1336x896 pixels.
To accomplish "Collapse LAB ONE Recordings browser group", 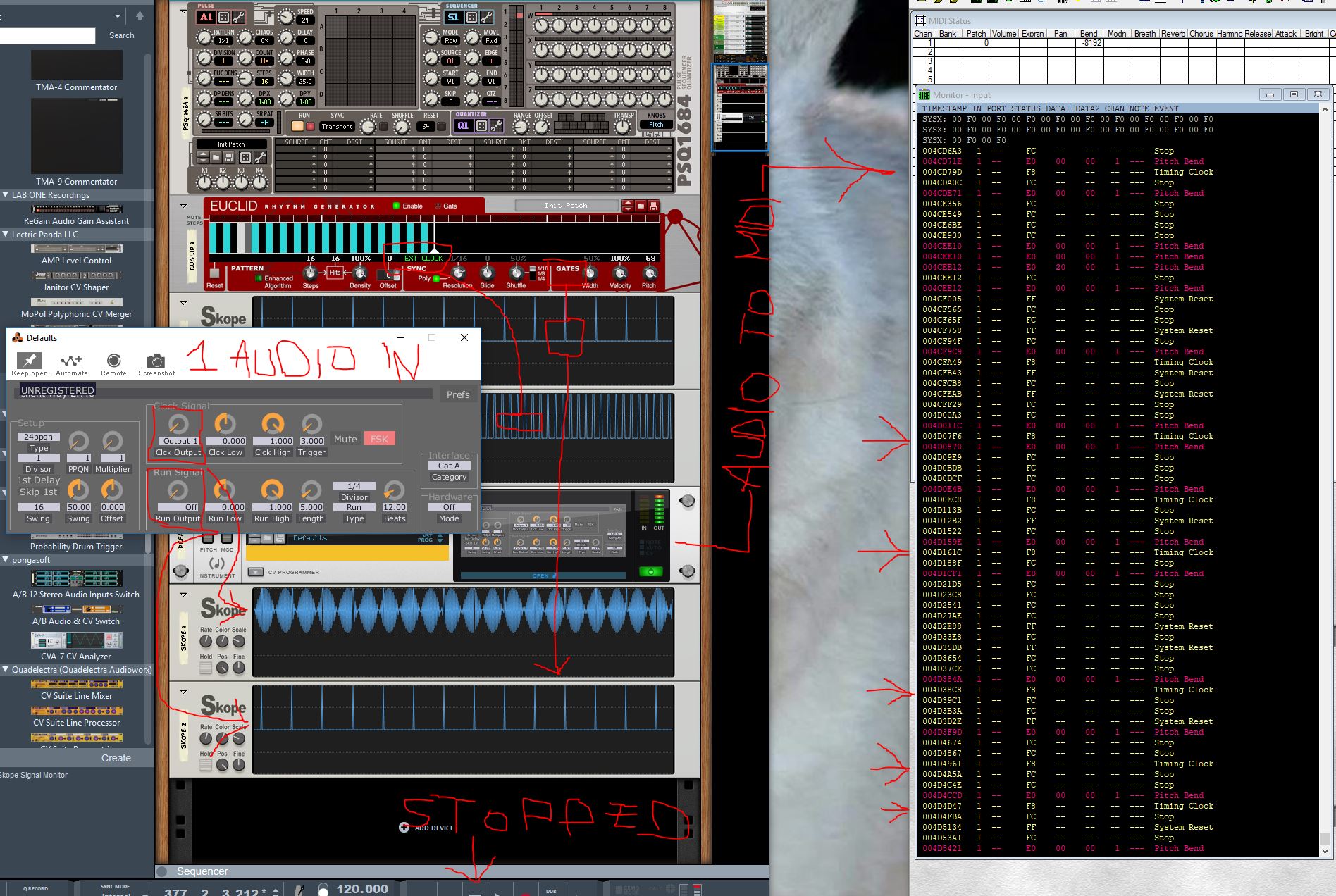I will [6, 195].
